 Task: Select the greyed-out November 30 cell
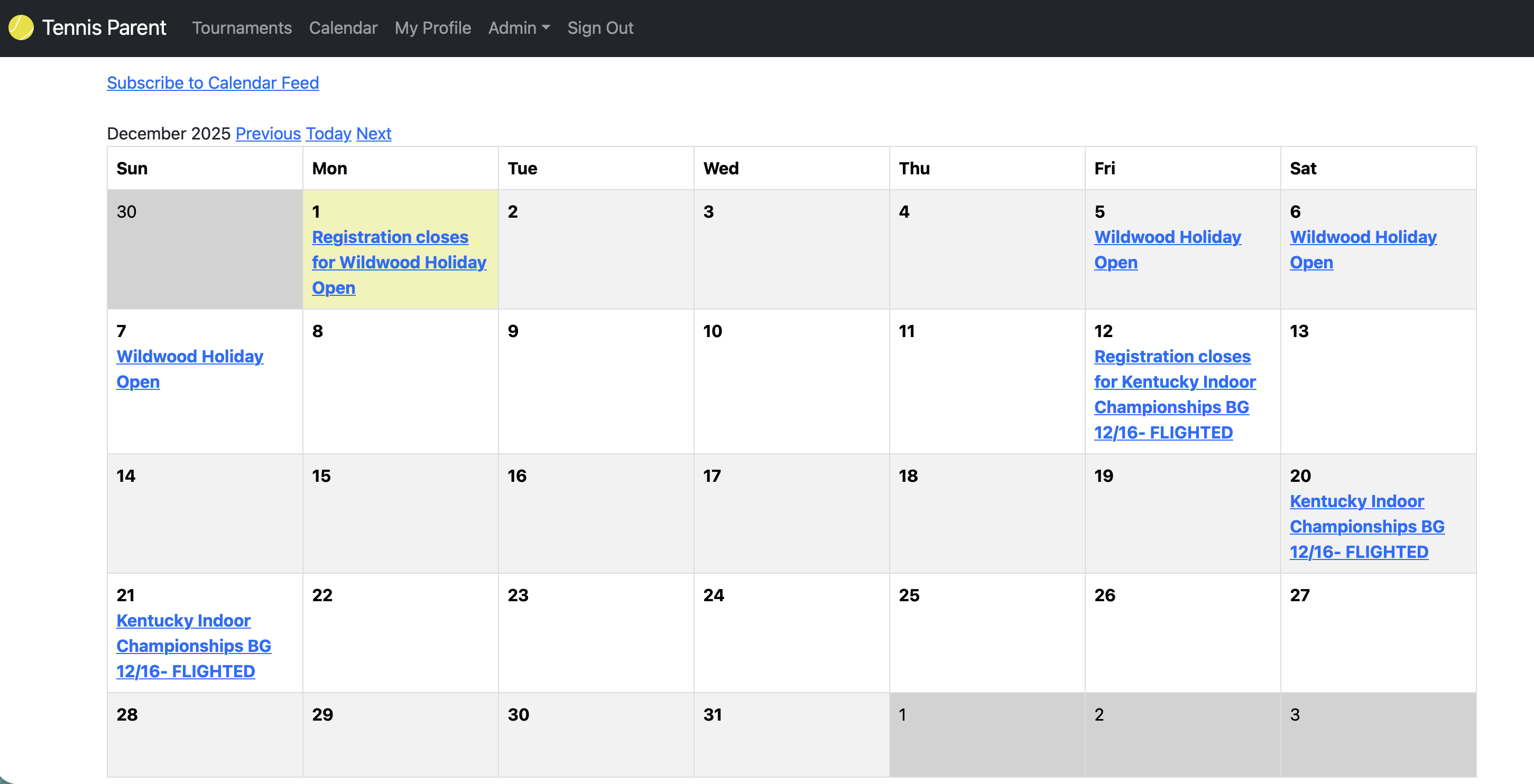pyautogui.click(x=204, y=249)
